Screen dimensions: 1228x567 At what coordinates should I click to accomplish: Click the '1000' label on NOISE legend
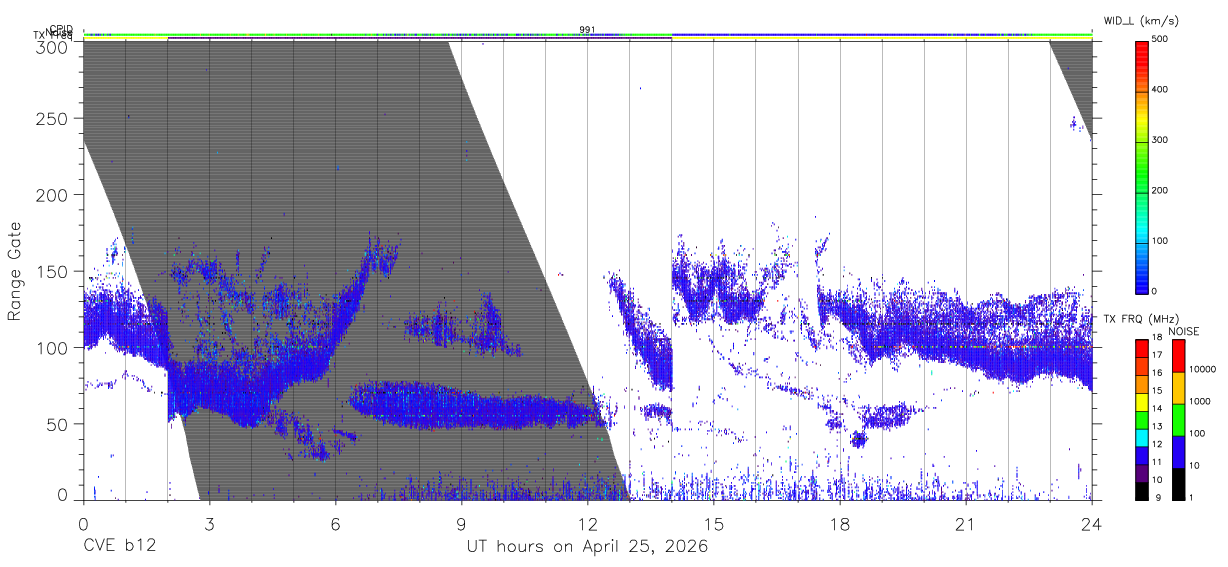click(x=1201, y=402)
